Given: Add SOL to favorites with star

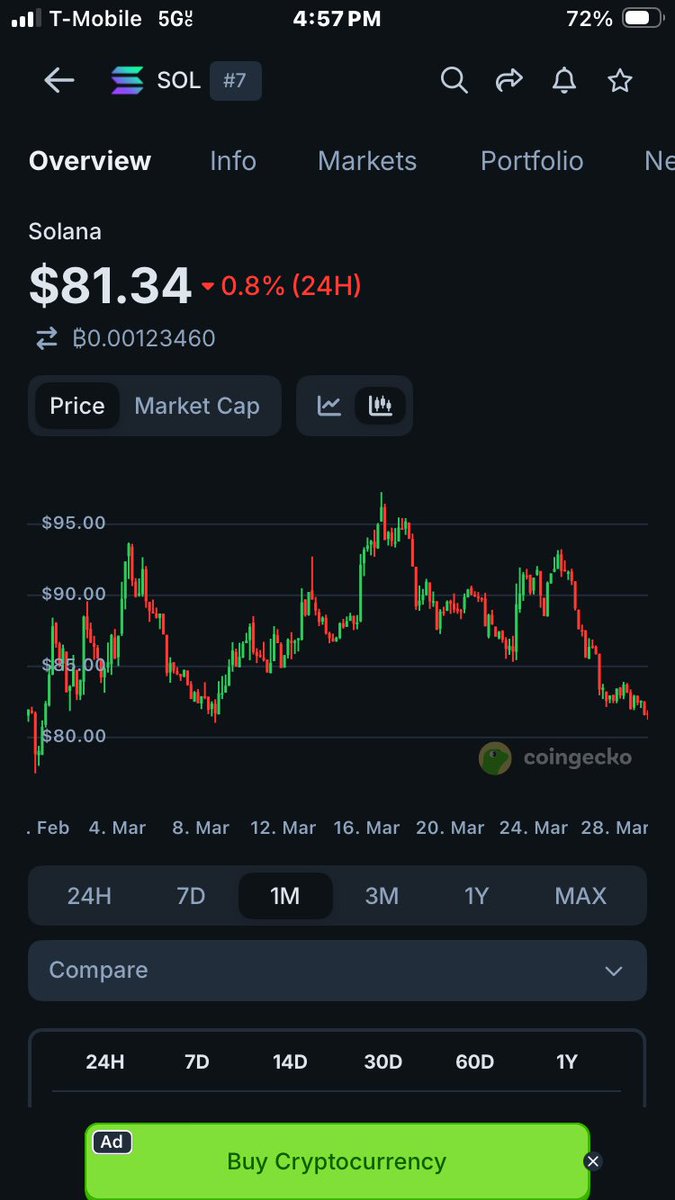Looking at the screenshot, I should pyautogui.click(x=620, y=81).
